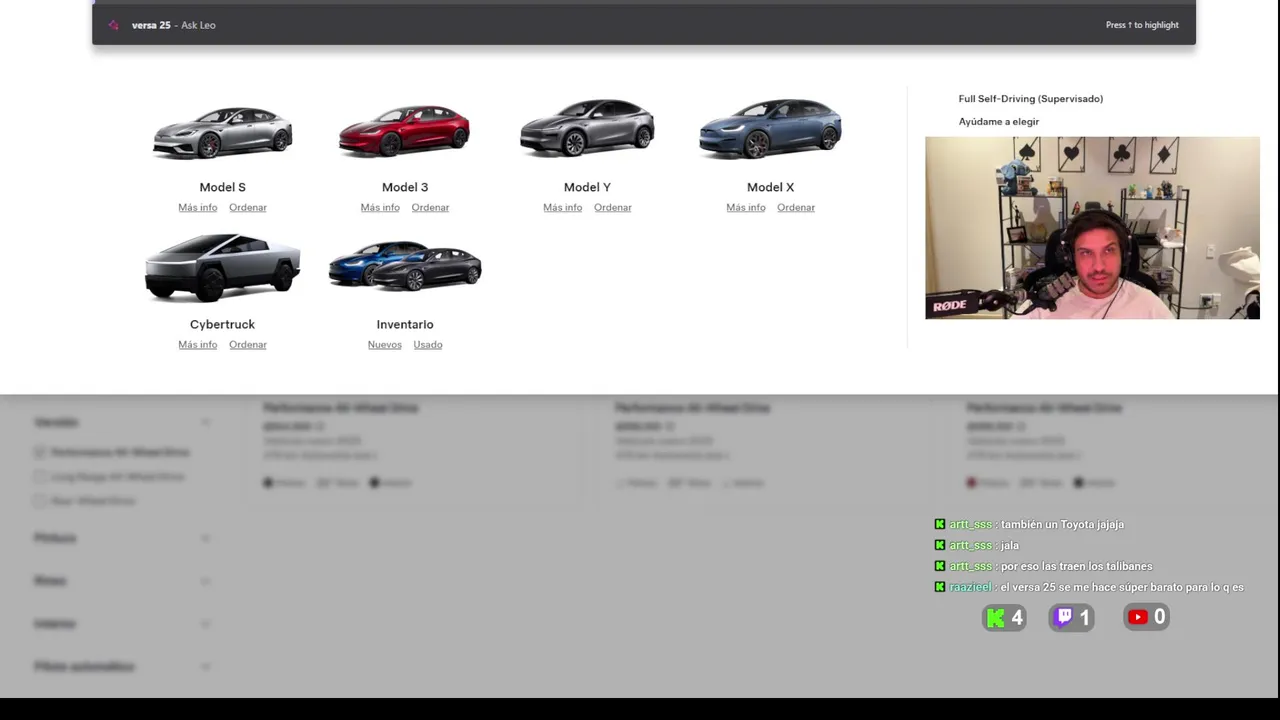This screenshot has width=1280, height=720.
Task: Collapse the Versión filter chevron
Action: click(x=205, y=423)
